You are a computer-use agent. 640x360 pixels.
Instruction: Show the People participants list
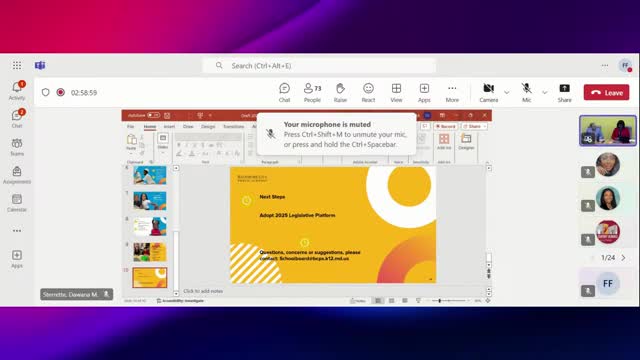312,93
